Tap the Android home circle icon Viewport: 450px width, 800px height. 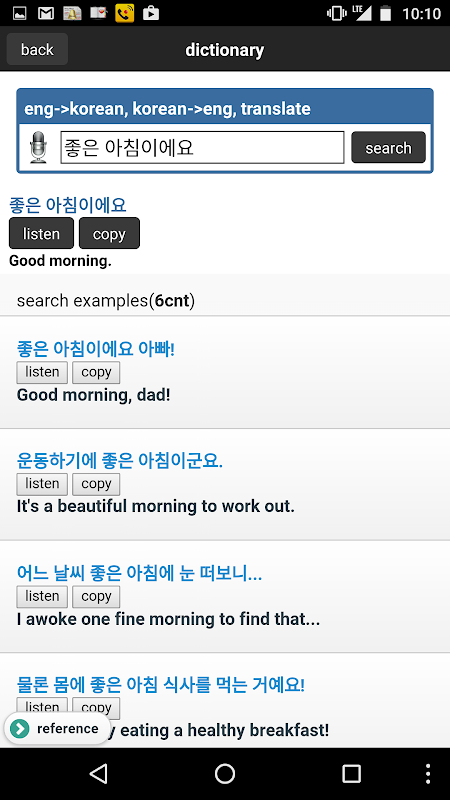(224, 773)
